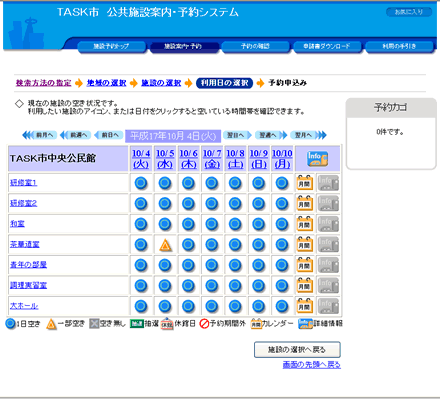Click the お気に入り button in header
This screenshot has width=440, height=399.
pos(409,12)
